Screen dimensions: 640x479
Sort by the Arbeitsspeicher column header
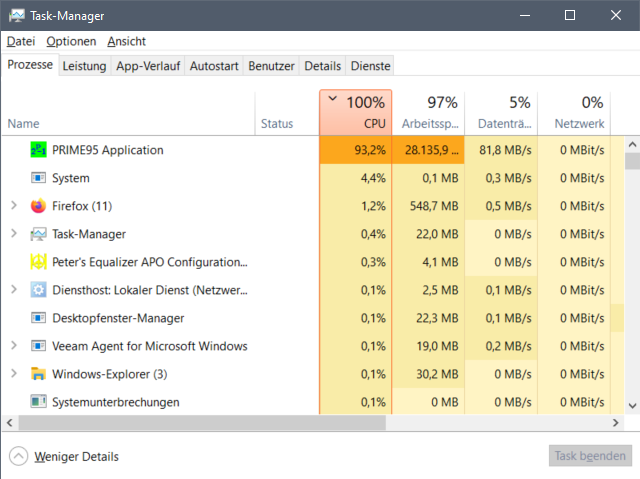pos(428,113)
